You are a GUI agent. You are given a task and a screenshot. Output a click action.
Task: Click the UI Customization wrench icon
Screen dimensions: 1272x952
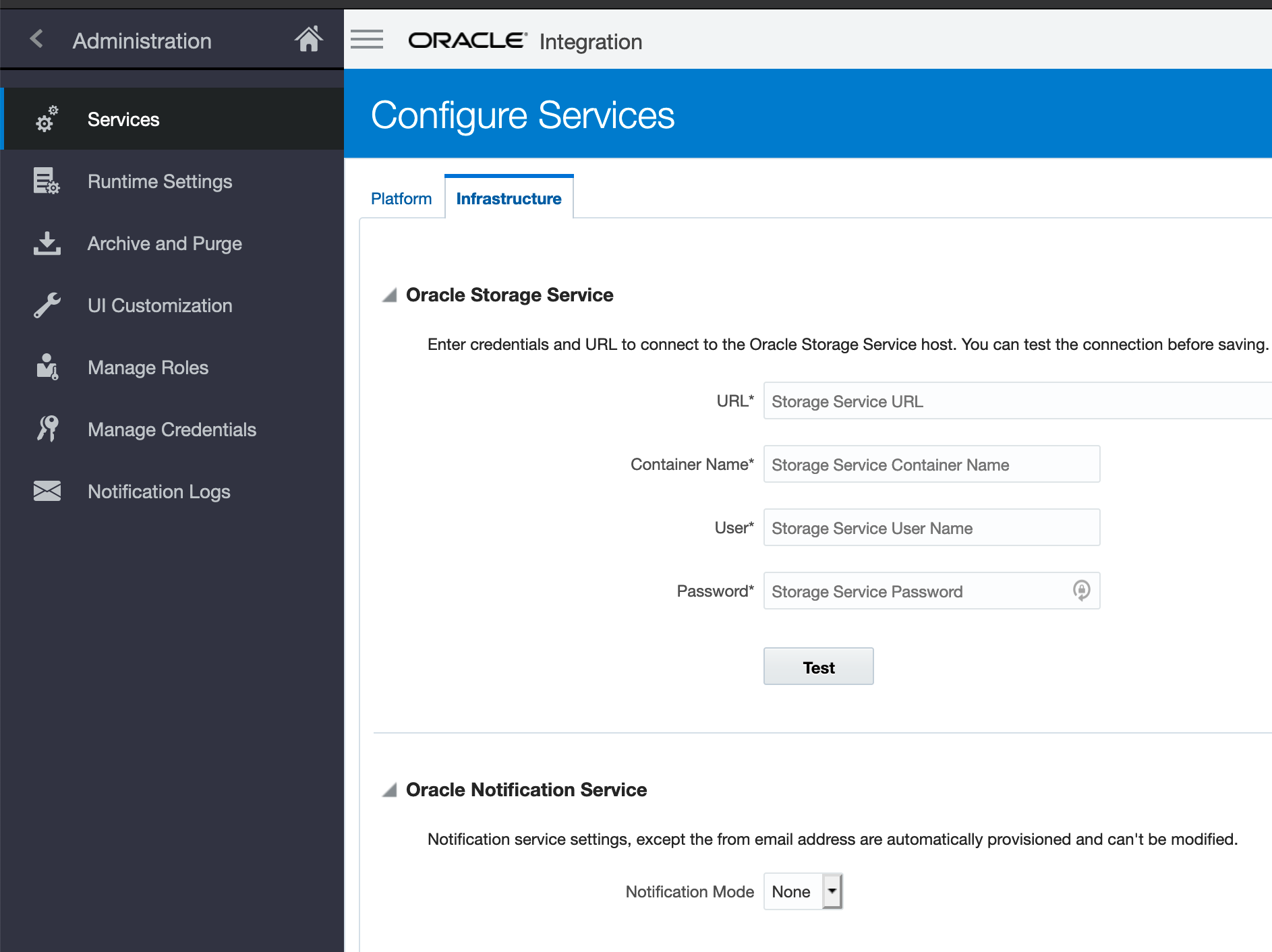tap(47, 305)
